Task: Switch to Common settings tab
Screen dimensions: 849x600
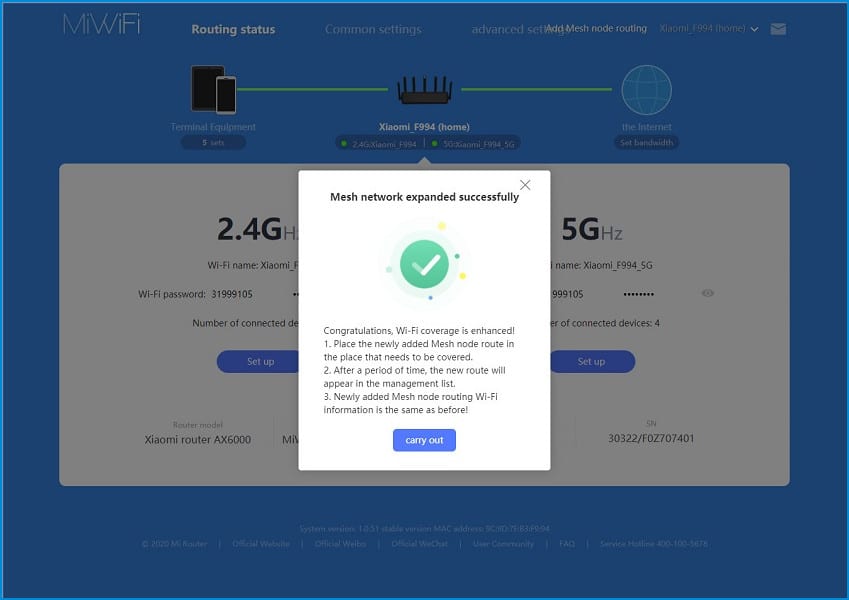Action: coord(373,29)
